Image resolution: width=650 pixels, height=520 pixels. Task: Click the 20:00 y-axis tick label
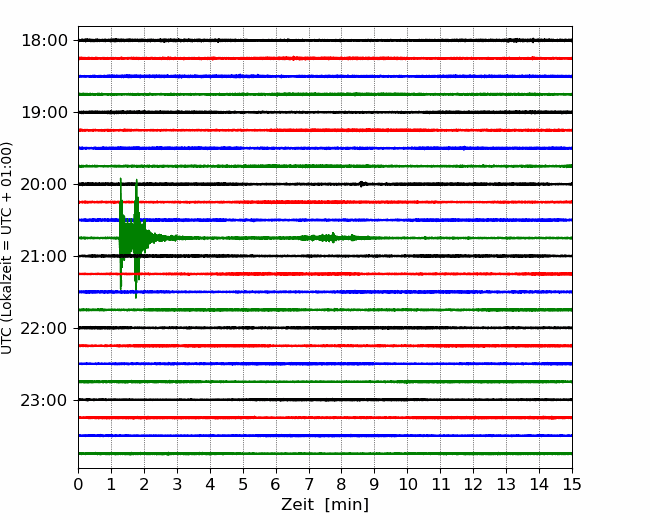pyautogui.click(x=43, y=184)
